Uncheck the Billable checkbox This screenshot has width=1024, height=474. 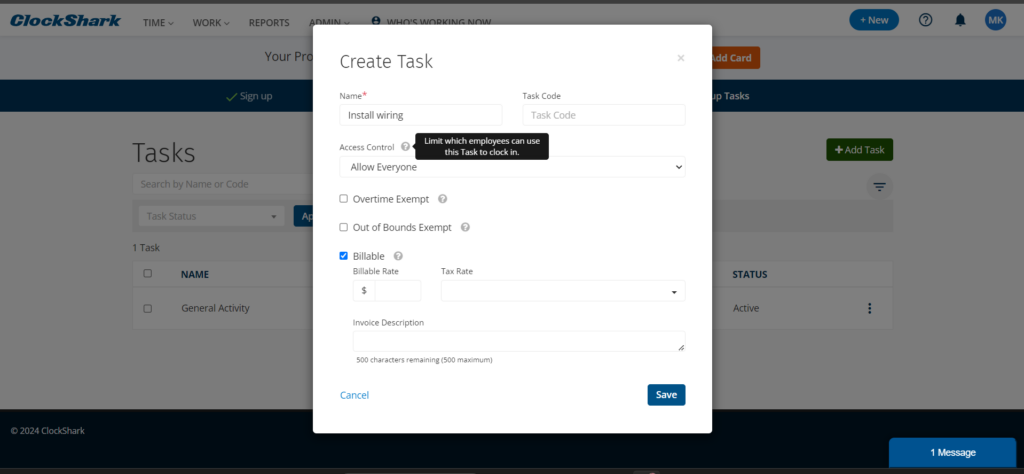click(344, 256)
